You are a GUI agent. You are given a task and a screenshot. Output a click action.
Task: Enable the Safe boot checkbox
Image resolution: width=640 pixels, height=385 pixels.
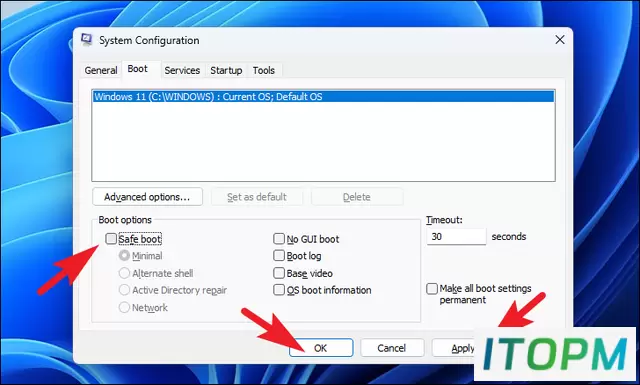tap(111, 238)
